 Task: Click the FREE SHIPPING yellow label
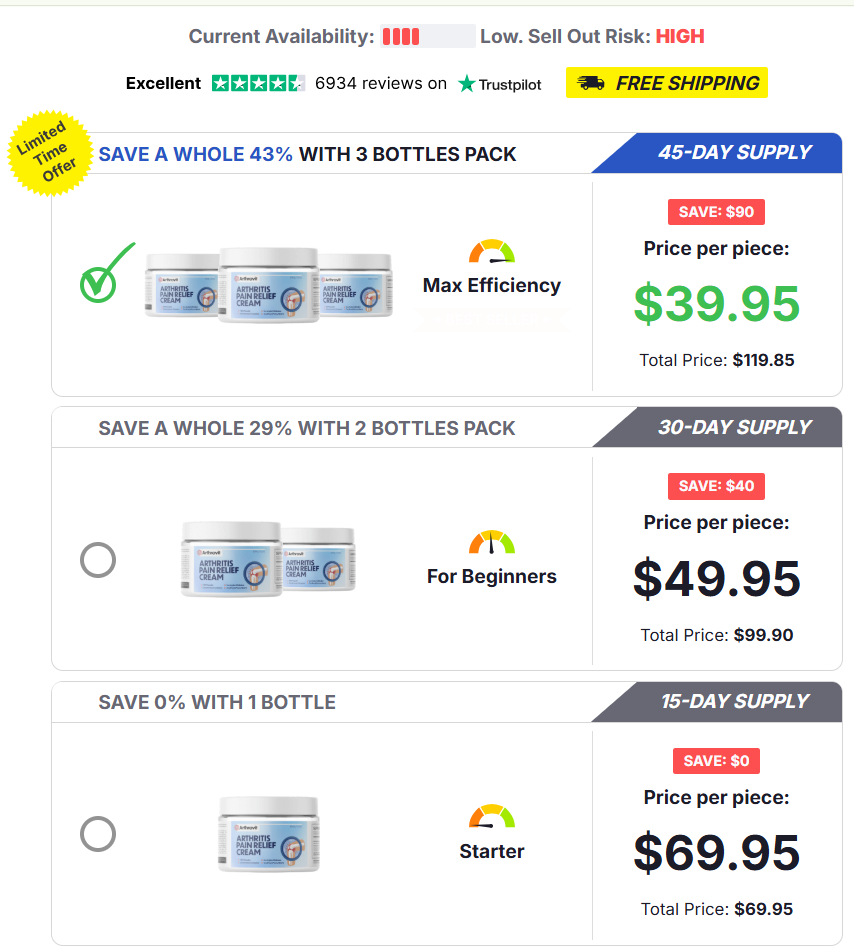click(x=666, y=84)
